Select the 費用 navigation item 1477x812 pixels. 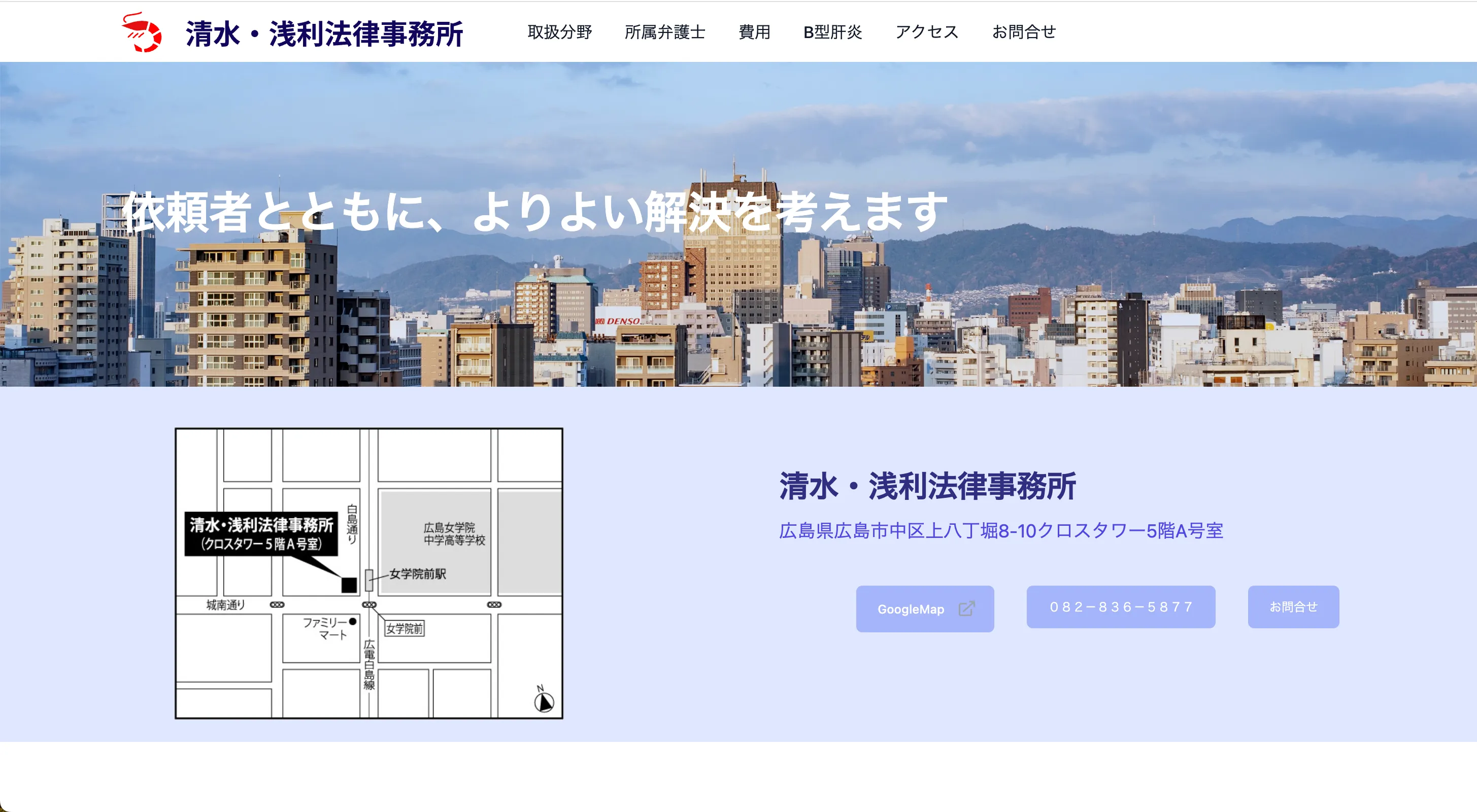755,32
